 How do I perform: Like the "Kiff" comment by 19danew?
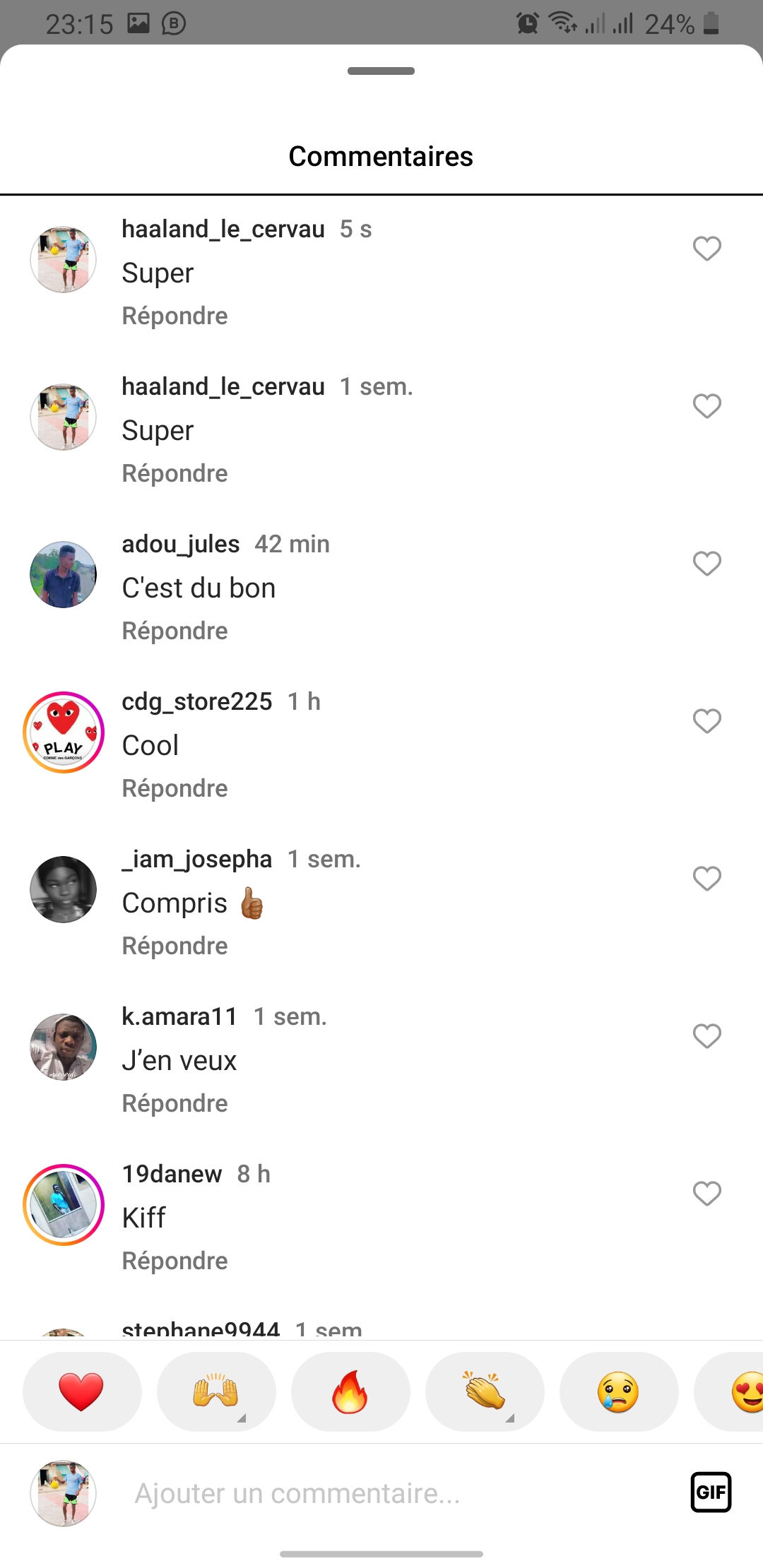tap(706, 1194)
